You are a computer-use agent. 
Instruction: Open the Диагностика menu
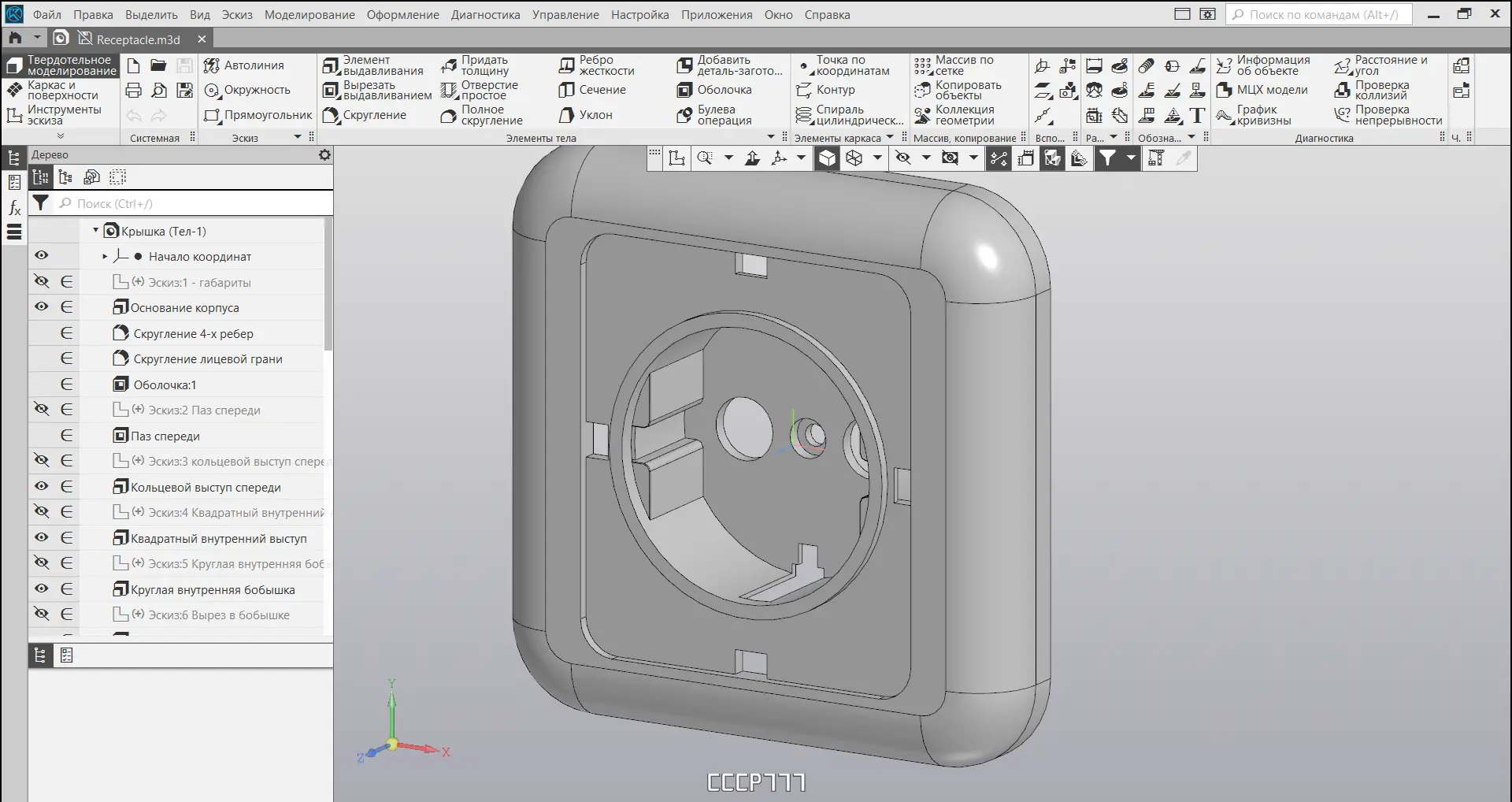coord(485,15)
